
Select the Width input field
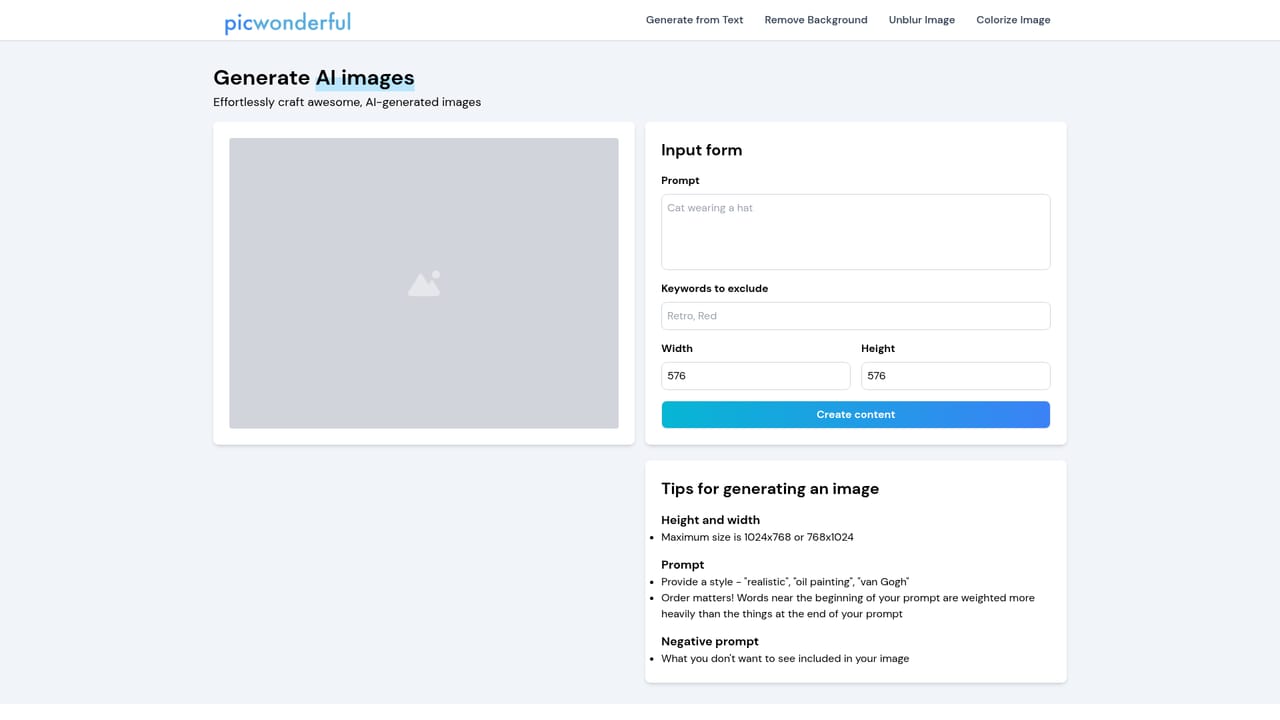coord(756,376)
